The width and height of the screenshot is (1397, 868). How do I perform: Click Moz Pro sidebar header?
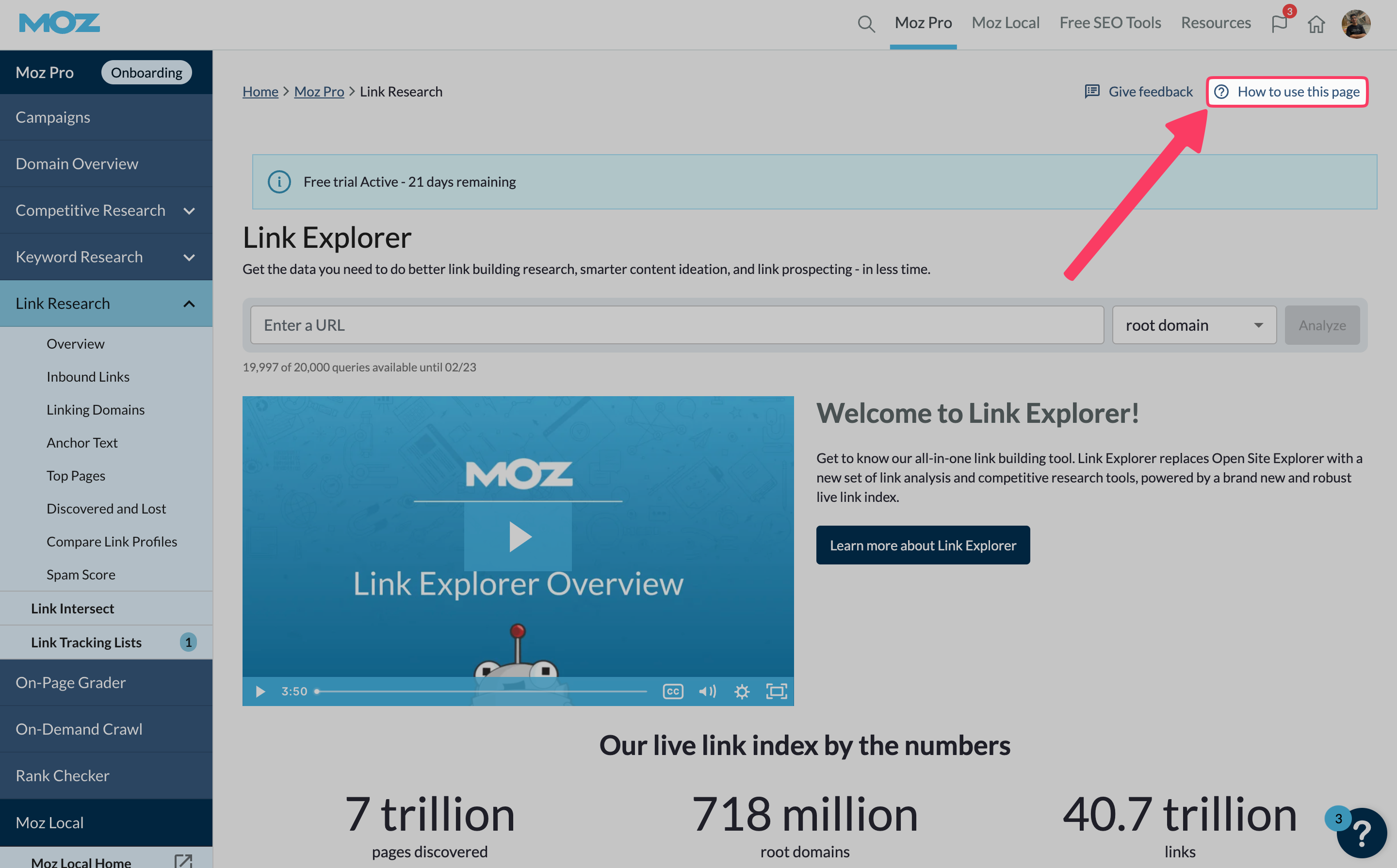(x=45, y=72)
